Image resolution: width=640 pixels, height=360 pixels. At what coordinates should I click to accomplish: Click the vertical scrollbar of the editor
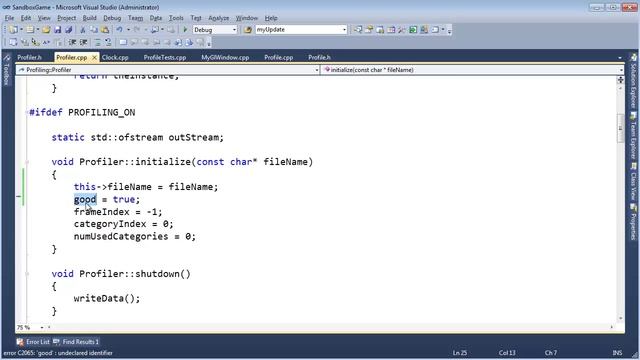(620, 199)
